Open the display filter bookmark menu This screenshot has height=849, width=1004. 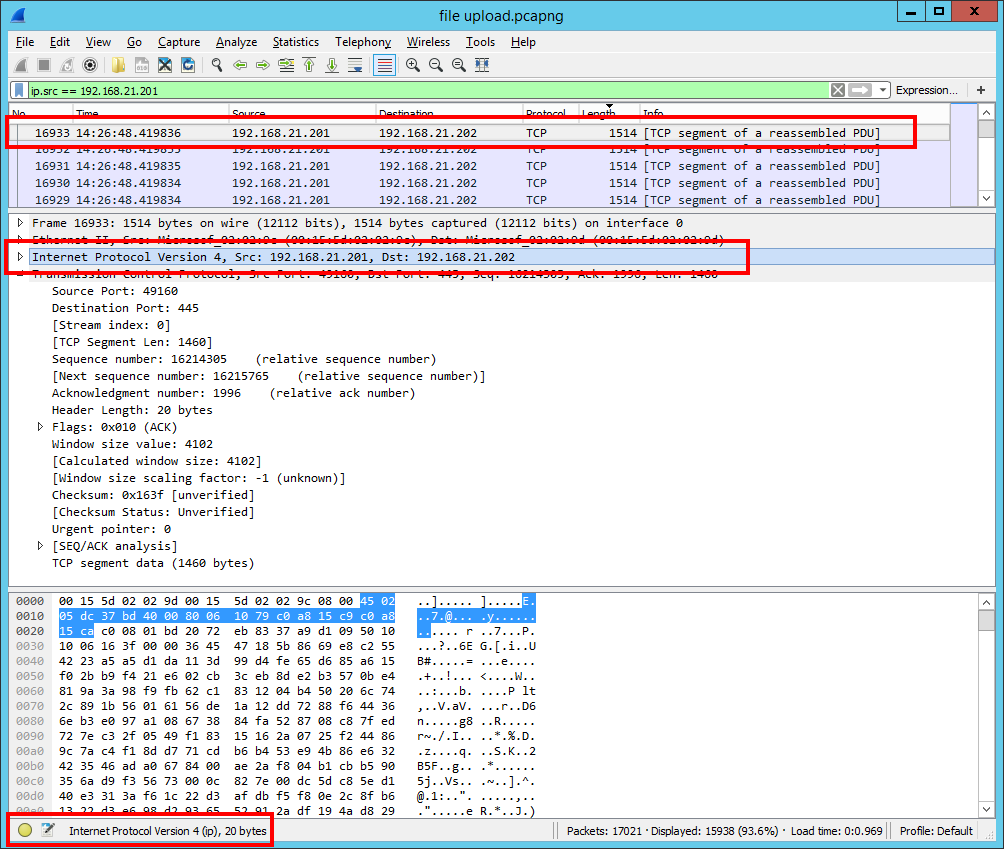point(19,90)
